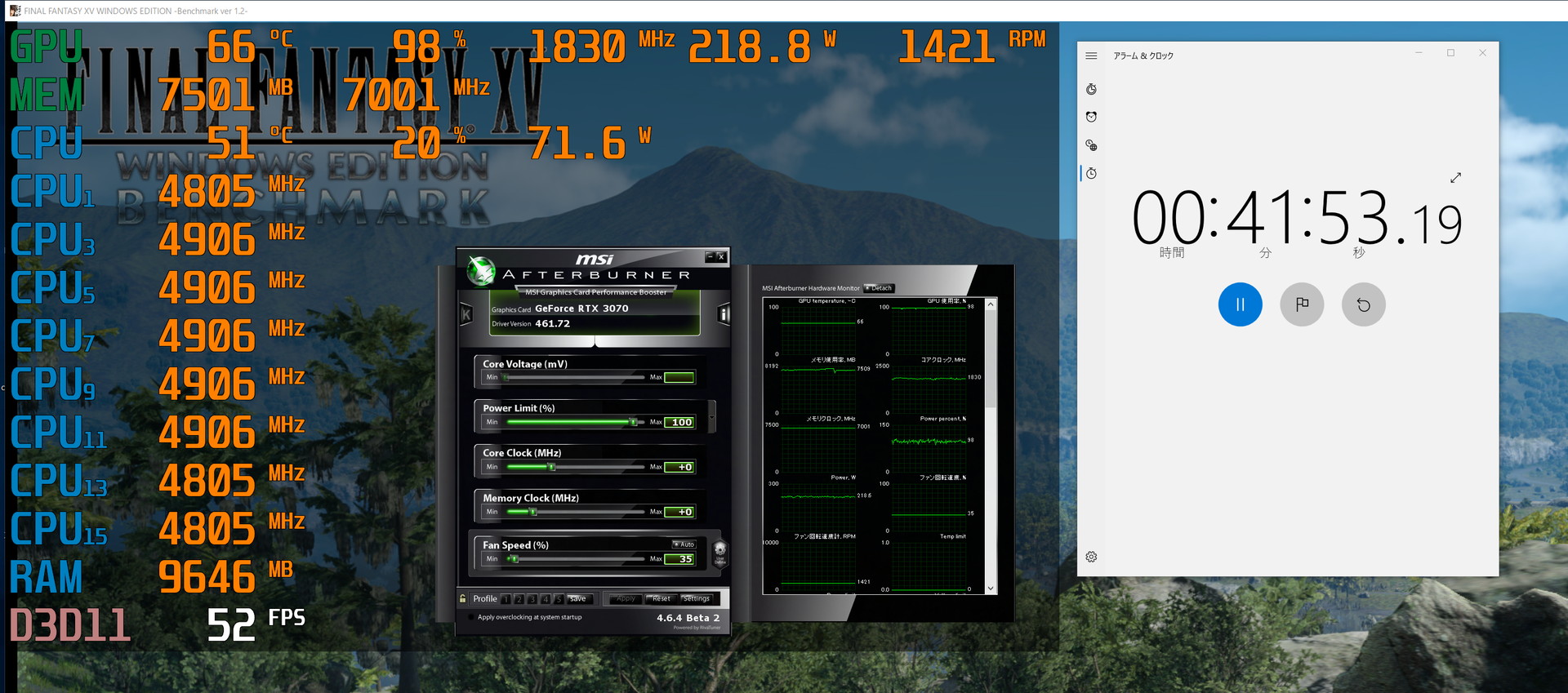Expand the stopwatch to full view
Image resolution: width=1568 pixels, height=693 pixels.
pyautogui.click(x=1455, y=177)
